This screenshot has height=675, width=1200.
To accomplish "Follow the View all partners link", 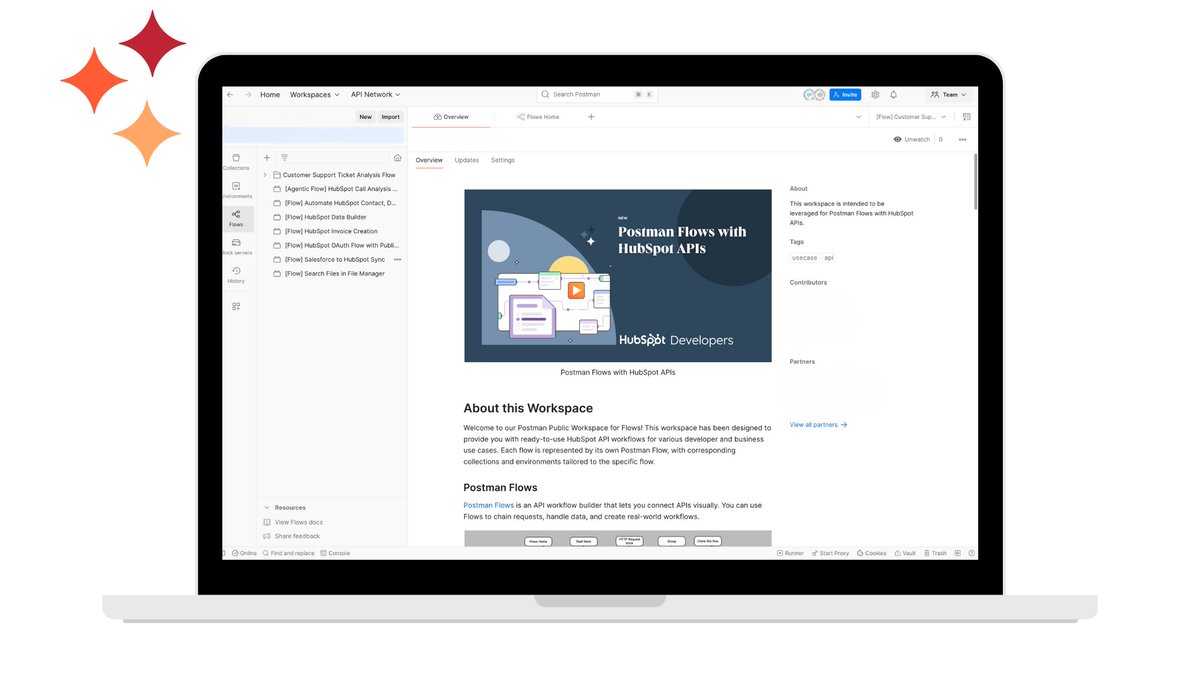I will (818, 425).
